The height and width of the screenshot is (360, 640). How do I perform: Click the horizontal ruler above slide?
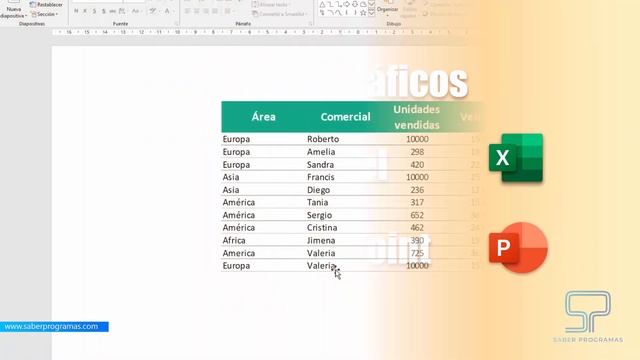(261, 32)
